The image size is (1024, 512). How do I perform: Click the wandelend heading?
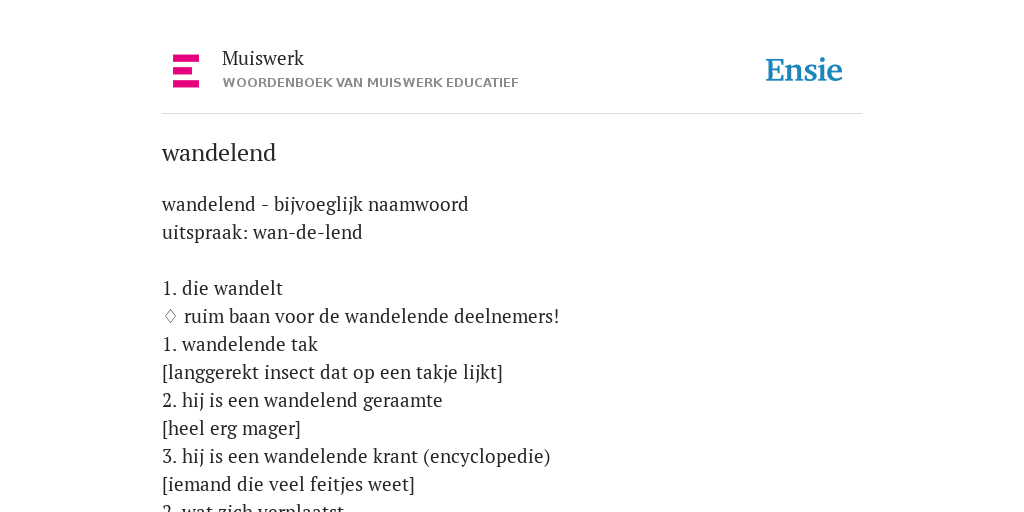pos(219,153)
